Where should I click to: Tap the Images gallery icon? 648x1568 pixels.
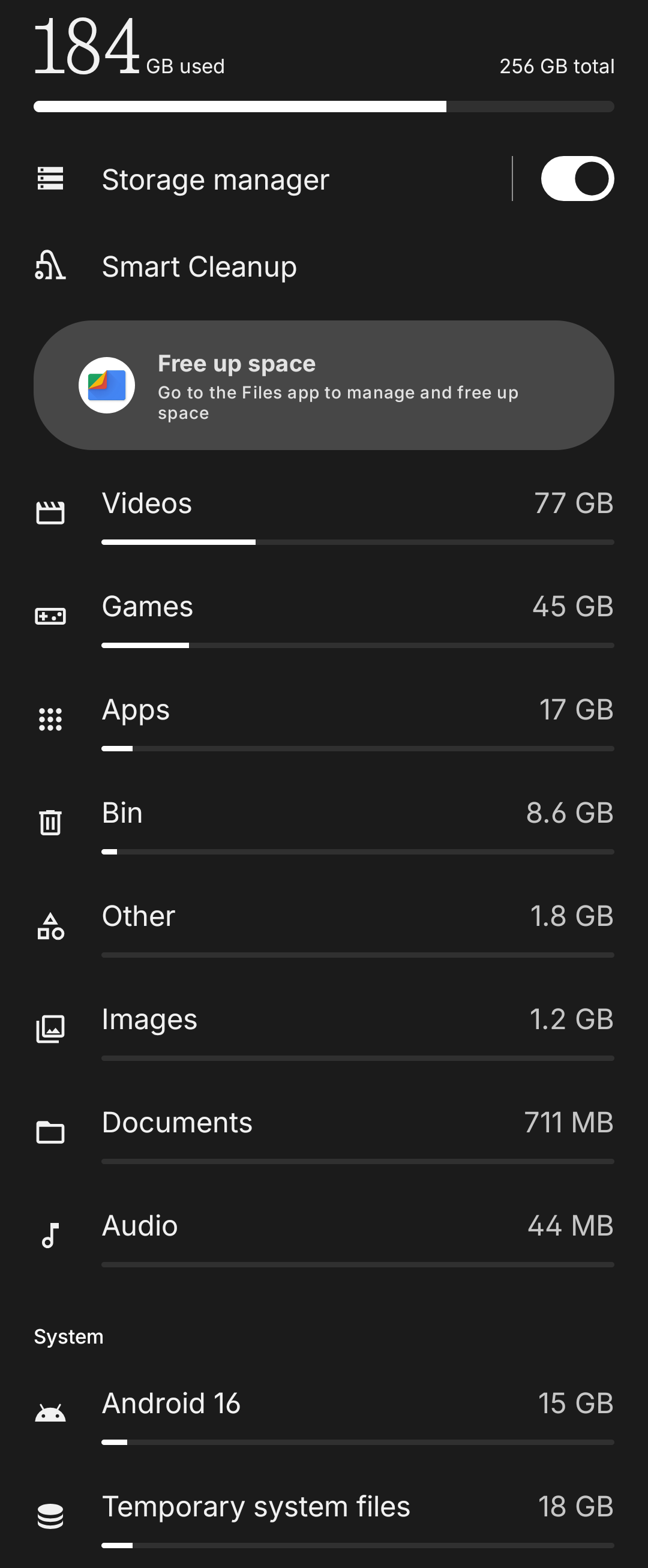(50, 1029)
